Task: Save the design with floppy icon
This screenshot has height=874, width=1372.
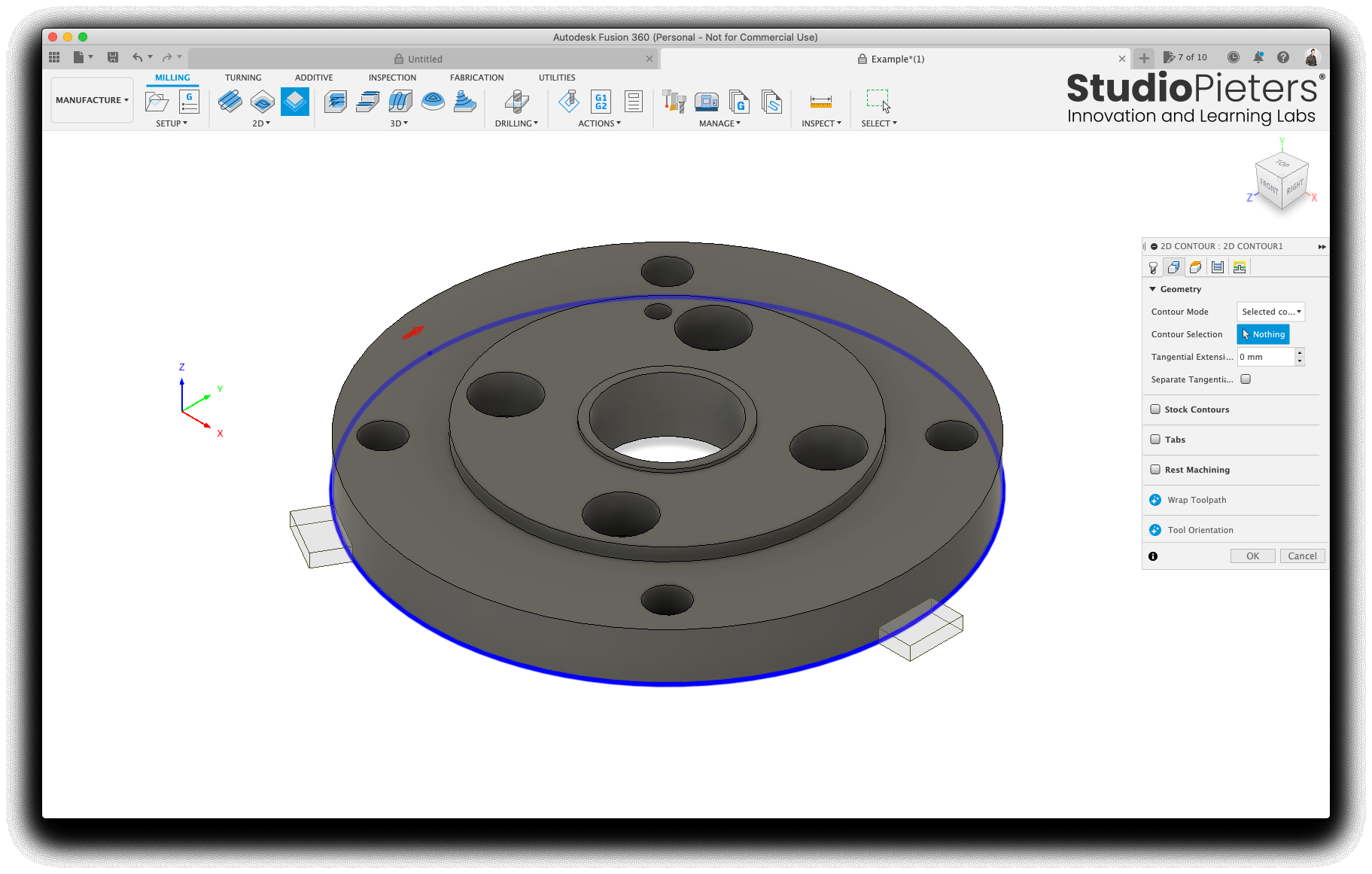Action: coord(113,57)
